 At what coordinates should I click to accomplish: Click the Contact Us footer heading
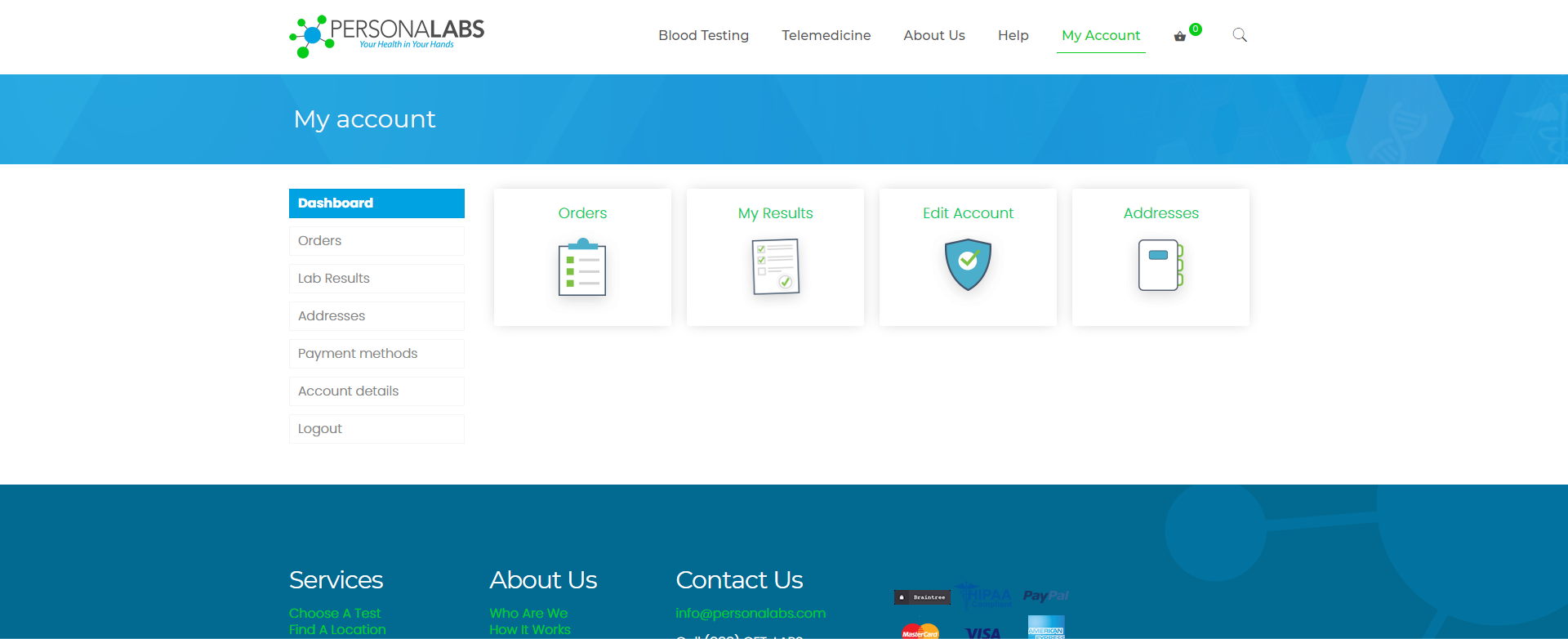pos(739,579)
